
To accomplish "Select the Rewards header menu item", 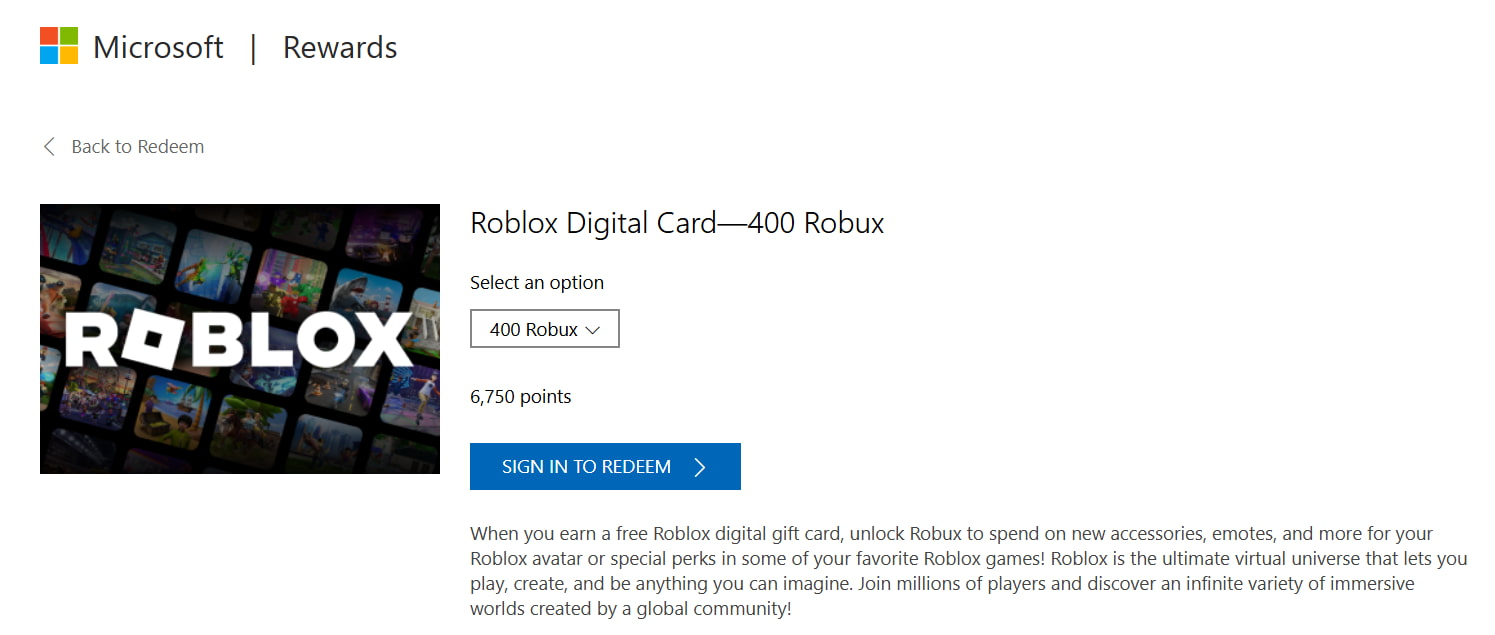I will (339, 47).
